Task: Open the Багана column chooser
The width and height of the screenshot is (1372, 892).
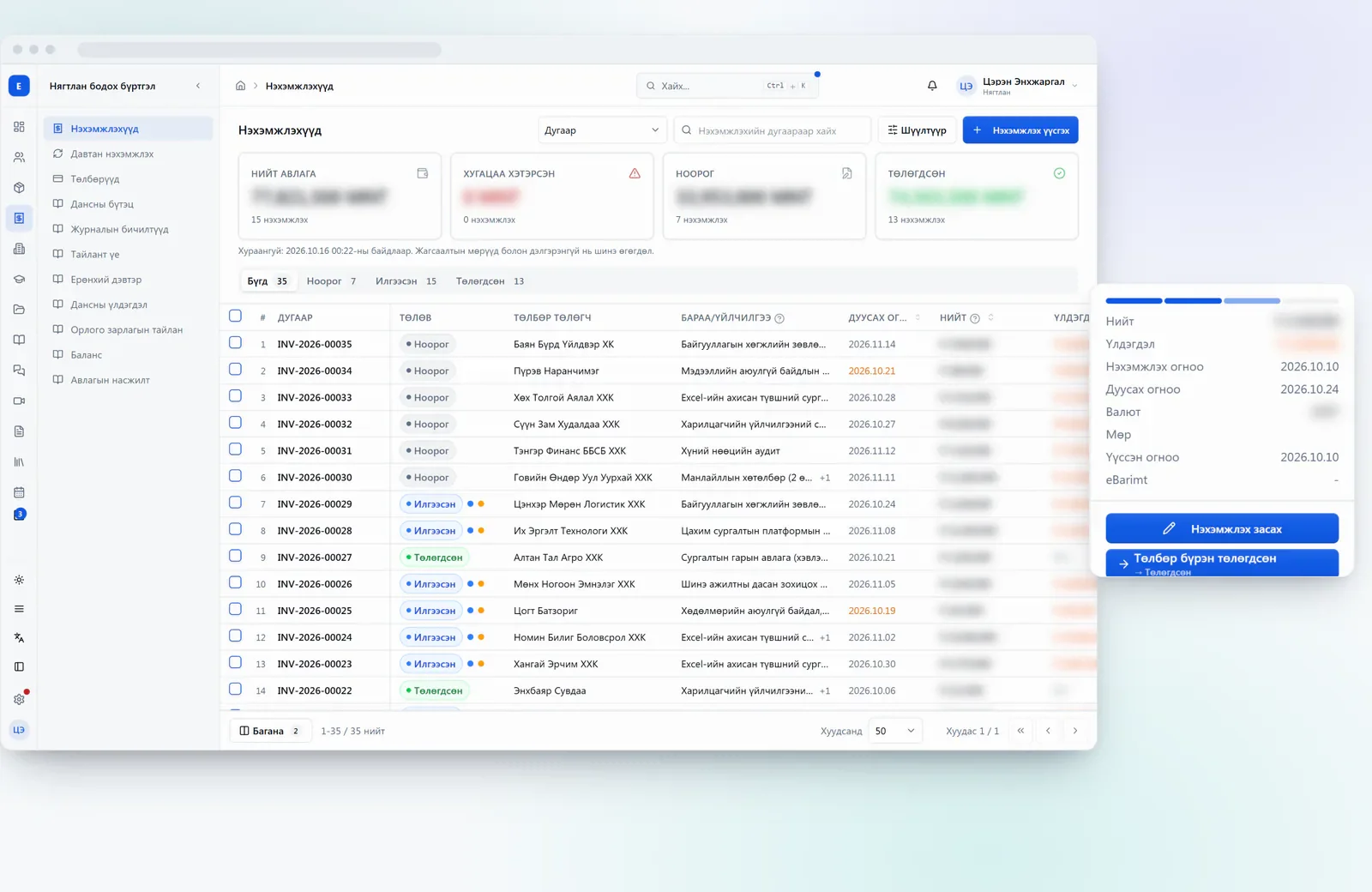Action: click(270, 731)
